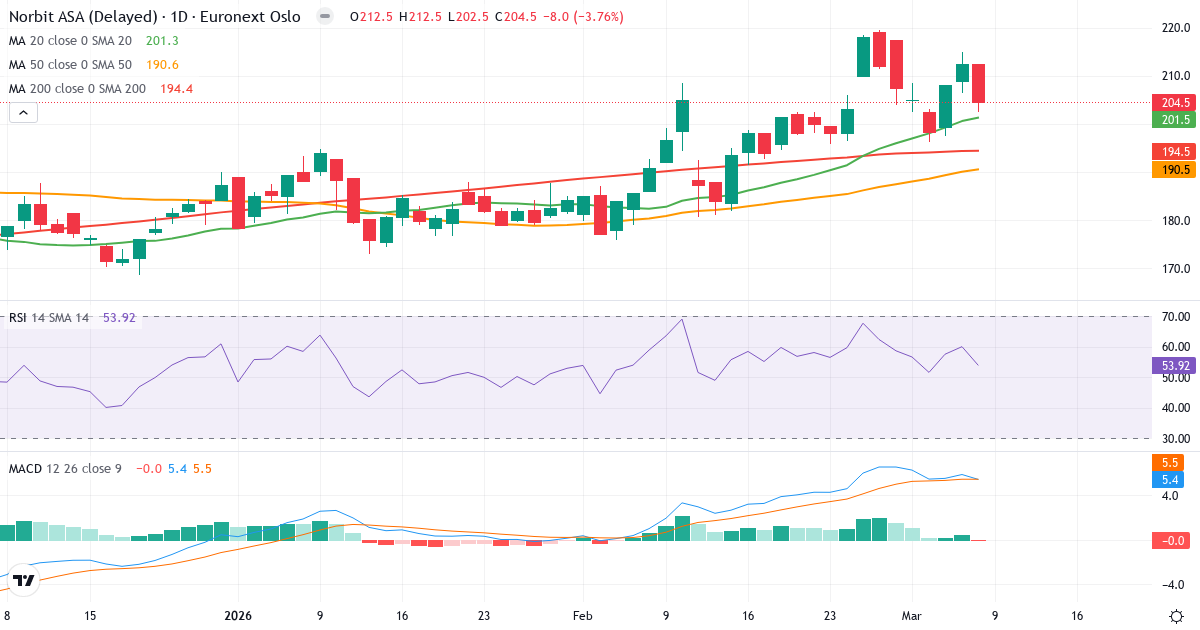The width and height of the screenshot is (1200, 630).
Task: Click the market status pill icon beside title
Action: (324, 17)
